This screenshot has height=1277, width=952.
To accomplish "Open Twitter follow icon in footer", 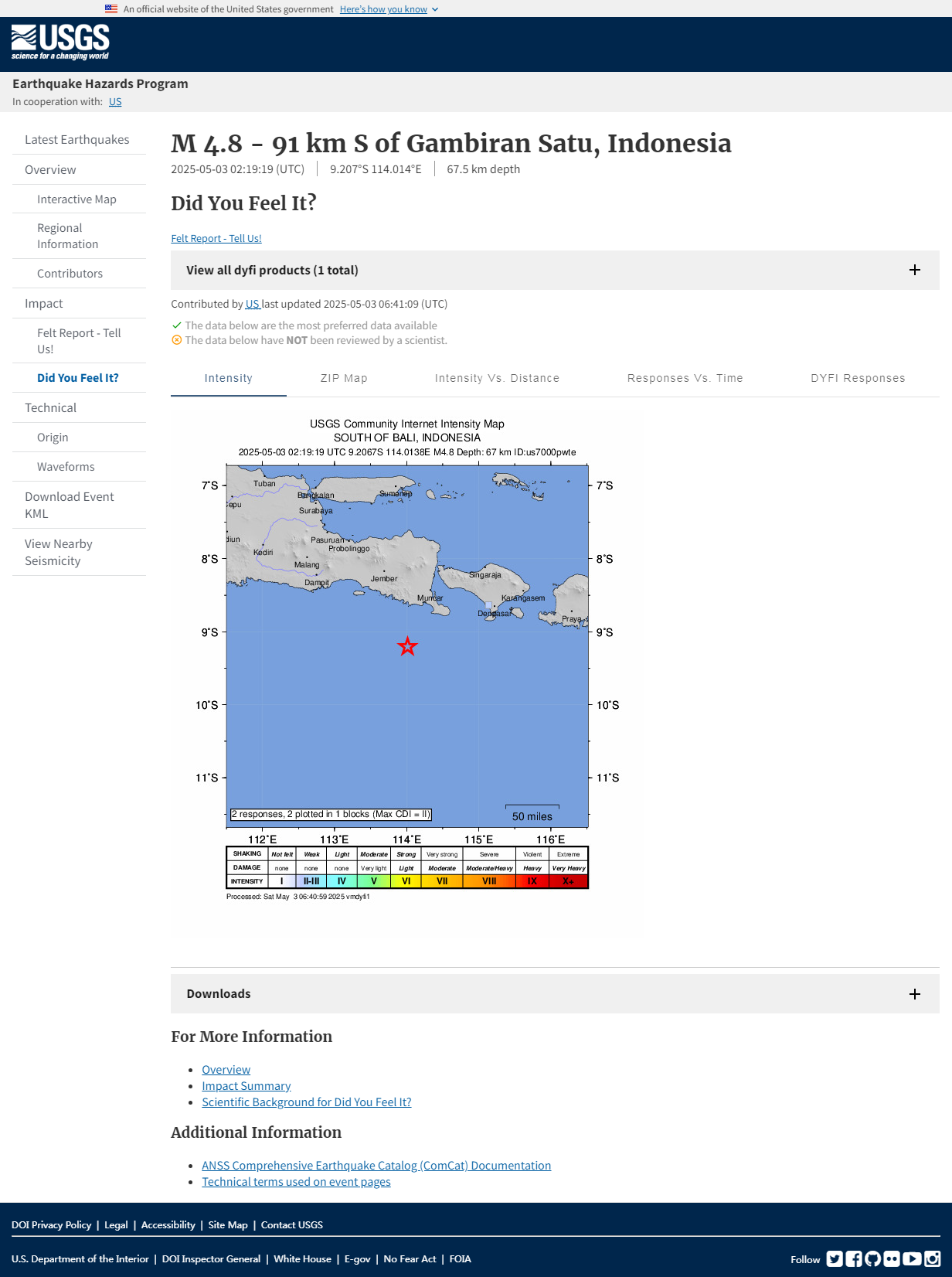I will (x=835, y=1259).
